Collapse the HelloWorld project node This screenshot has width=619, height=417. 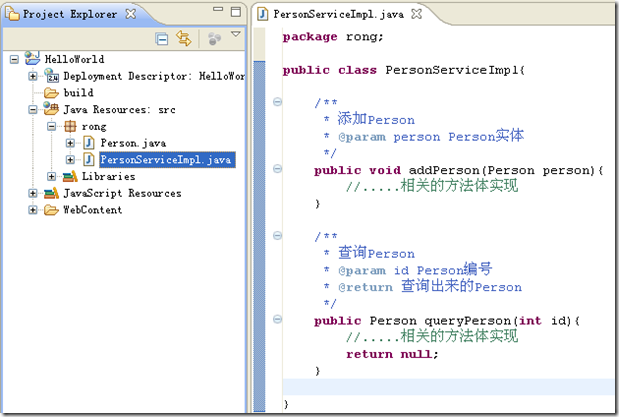point(14,59)
